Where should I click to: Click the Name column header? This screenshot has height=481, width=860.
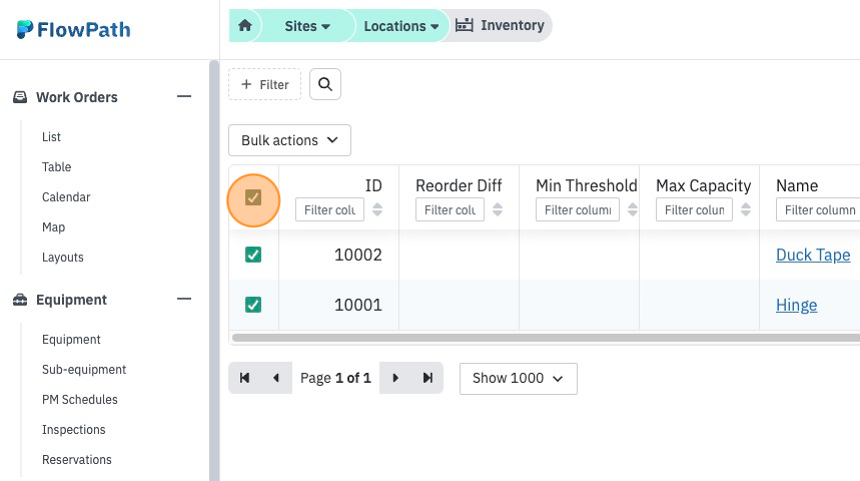click(x=797, y=185)
